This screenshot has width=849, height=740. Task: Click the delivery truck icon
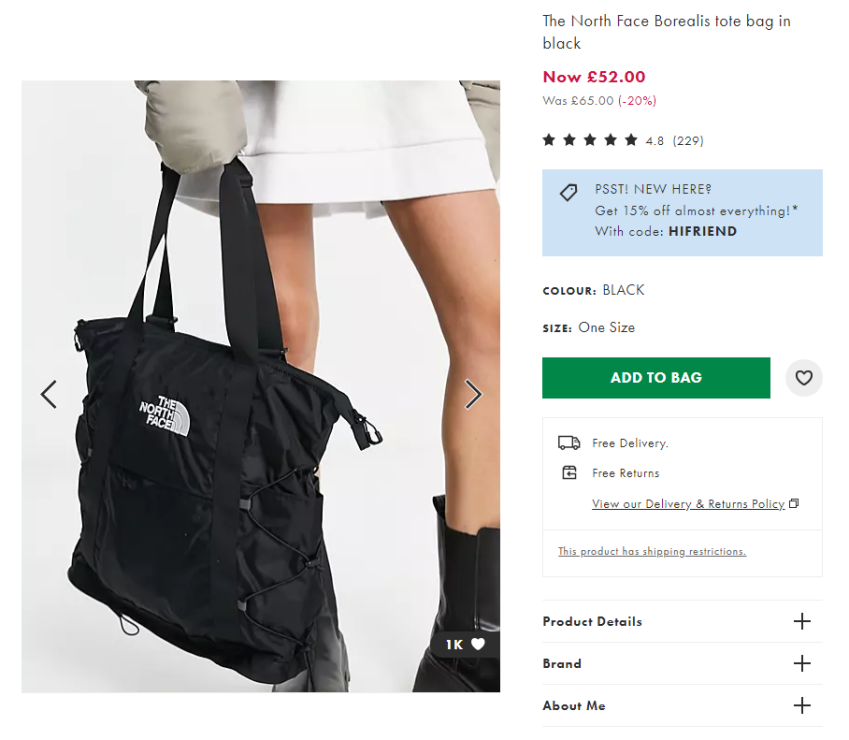pyautogui.click(x=569, y=443)
